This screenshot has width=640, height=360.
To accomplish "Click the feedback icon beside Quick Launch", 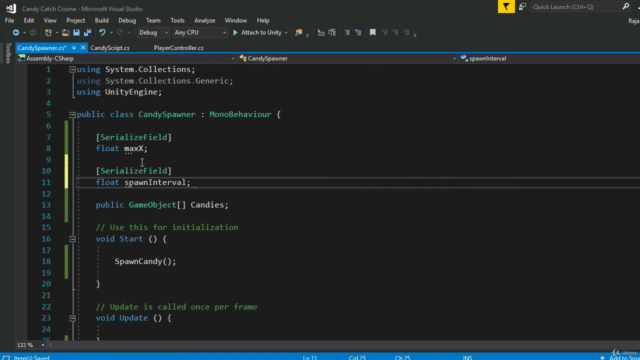I will click(522, 7).
